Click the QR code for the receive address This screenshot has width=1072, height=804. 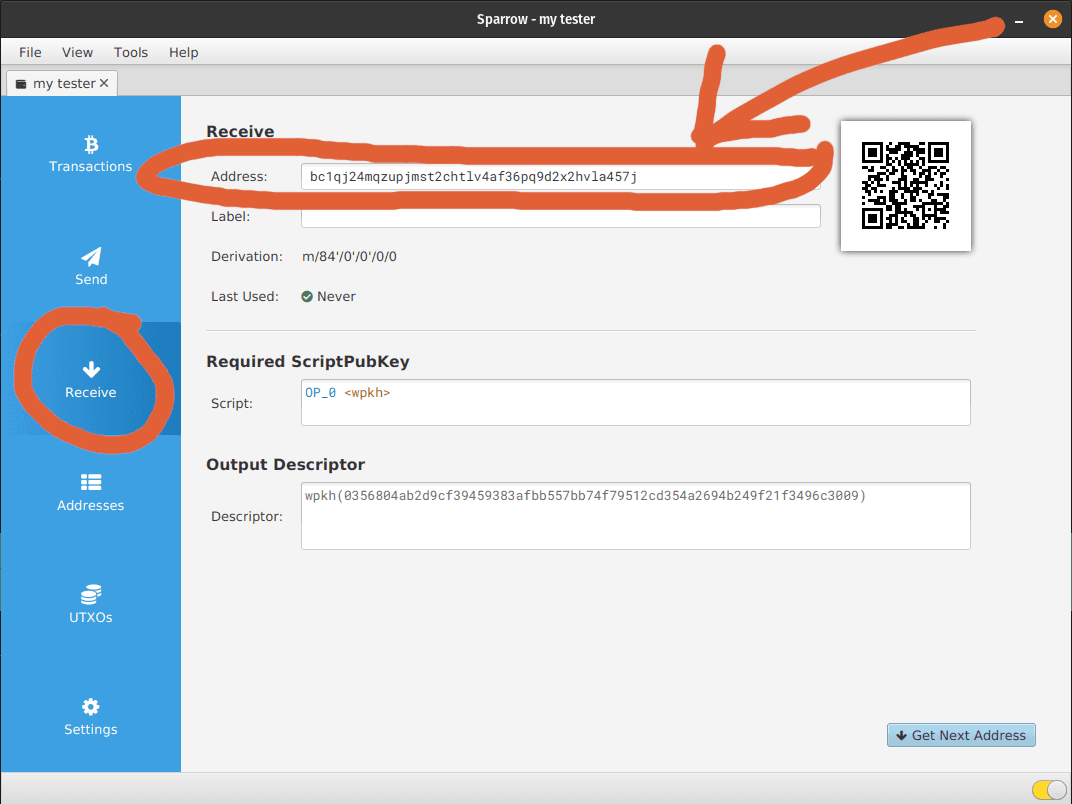tap(905, 186)
